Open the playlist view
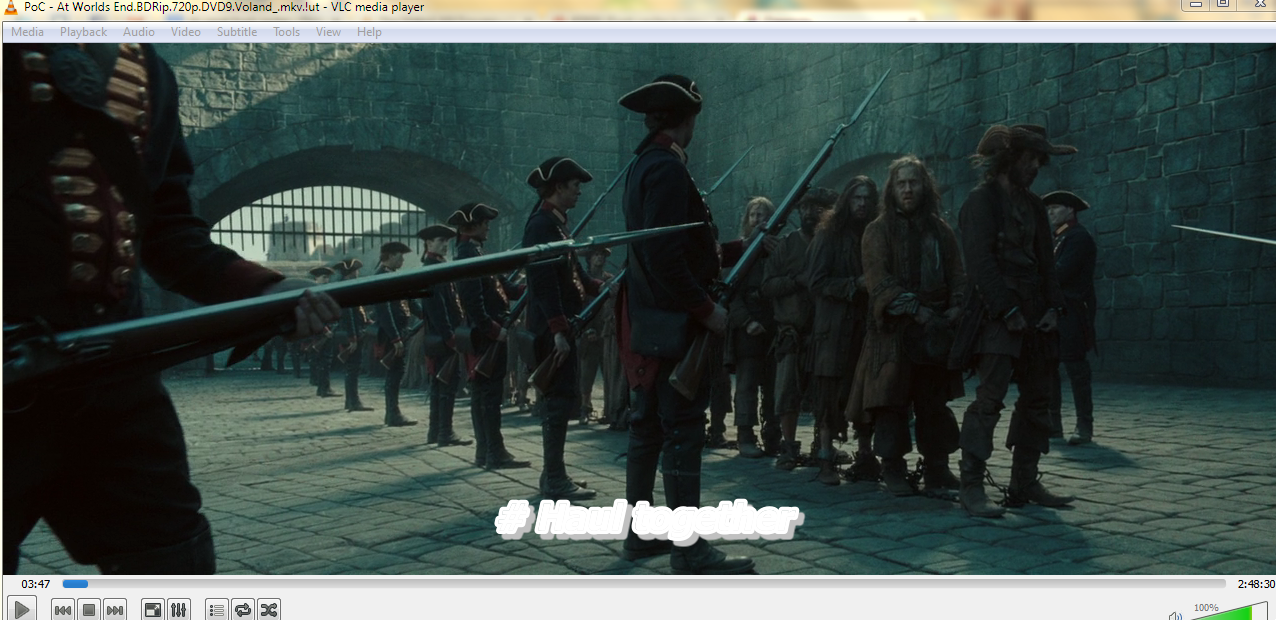 (x=217, y=610)
